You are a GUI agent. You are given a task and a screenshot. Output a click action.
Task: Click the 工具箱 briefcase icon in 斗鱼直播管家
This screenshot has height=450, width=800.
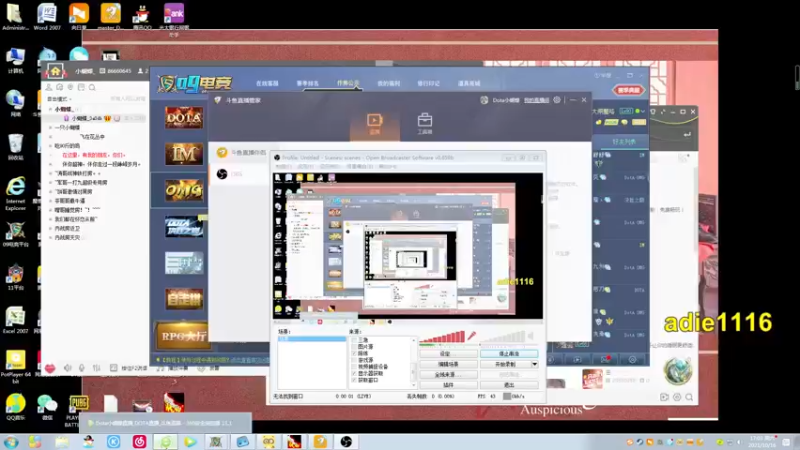point(424,124)
